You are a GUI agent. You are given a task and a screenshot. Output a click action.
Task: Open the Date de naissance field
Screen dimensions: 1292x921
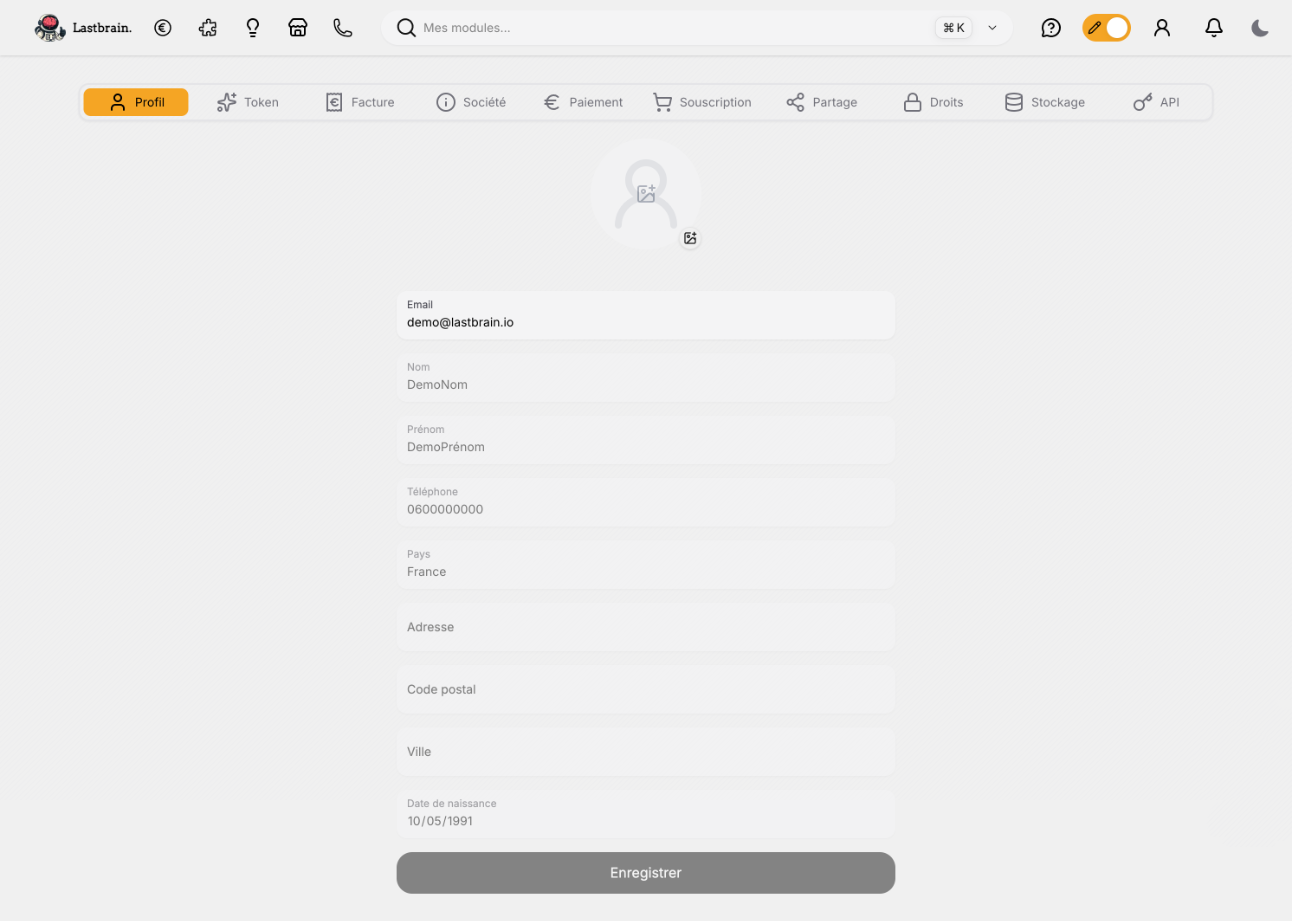[645, 814]
